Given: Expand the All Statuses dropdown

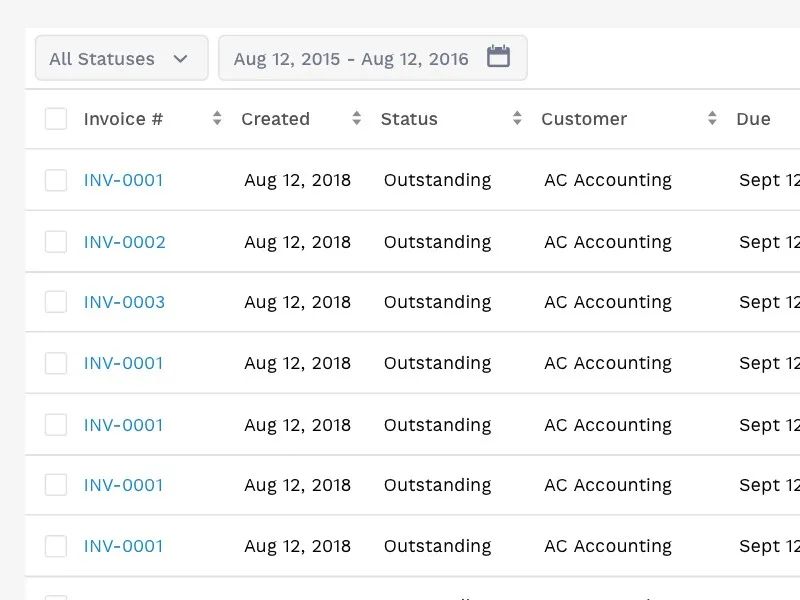Looking at the screenshot, I should (x=121, y=58).
